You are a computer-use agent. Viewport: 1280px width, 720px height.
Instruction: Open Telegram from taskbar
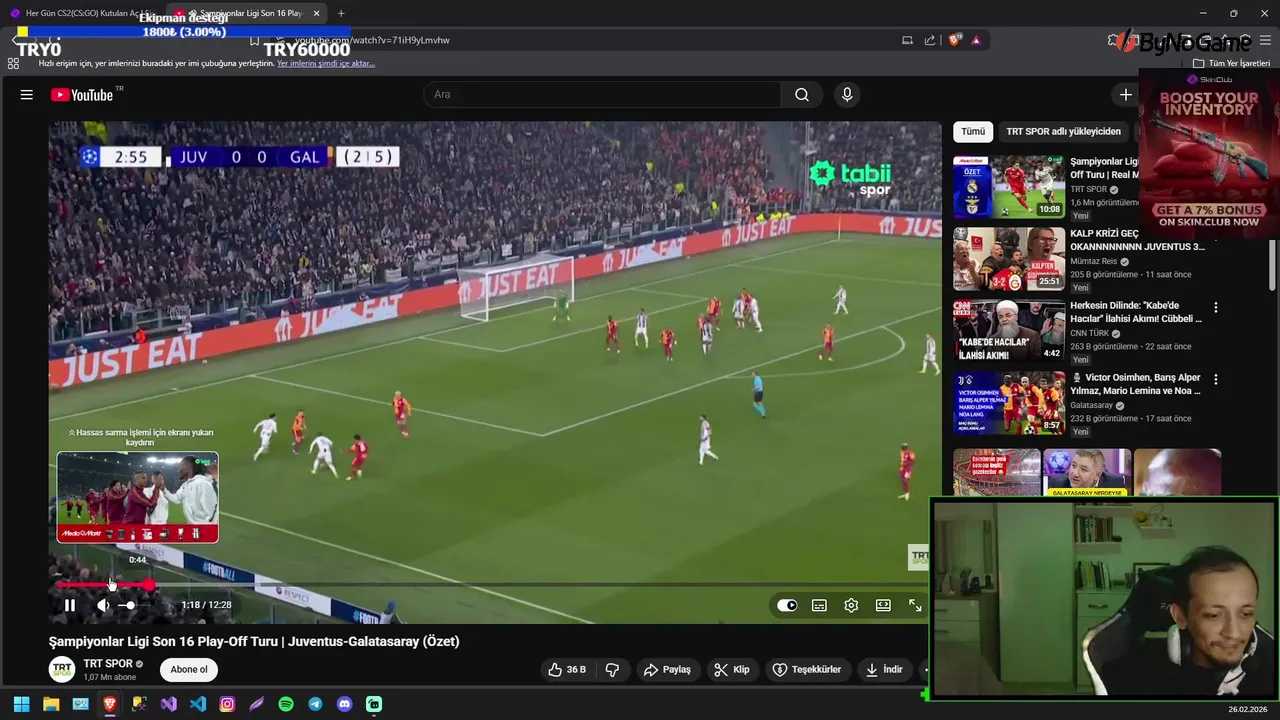tap(315, 704)
